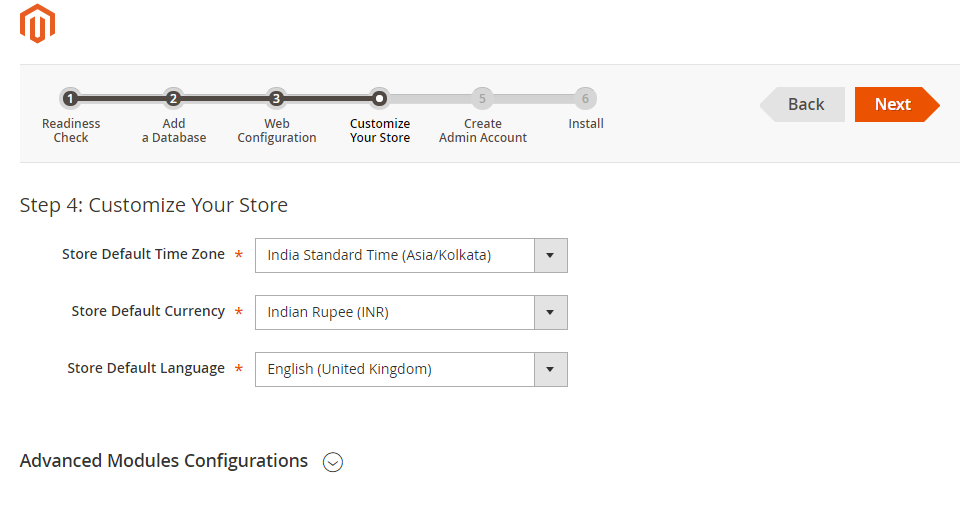Click the step 2 circle marker
Screen dimensions: 969x509
pos(173,98)
